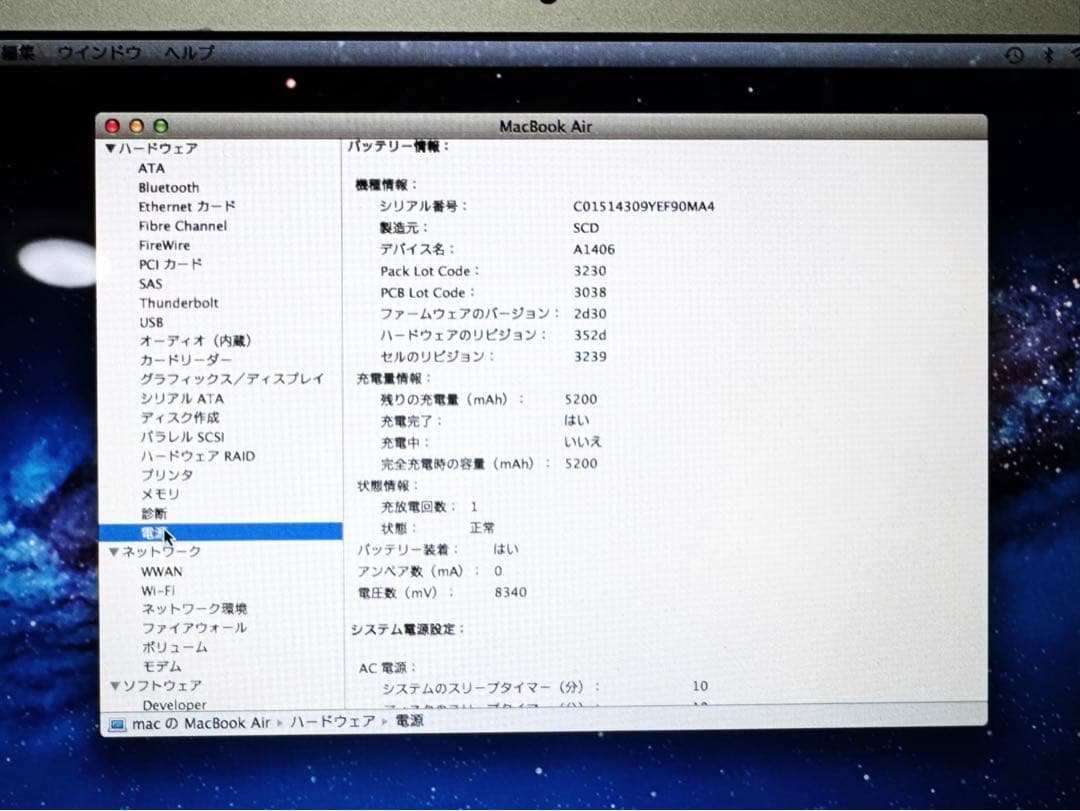Viewport: 1080px width, 811px height.
Task: Click ハードウェア in the path bar
Action: [333, 721]
